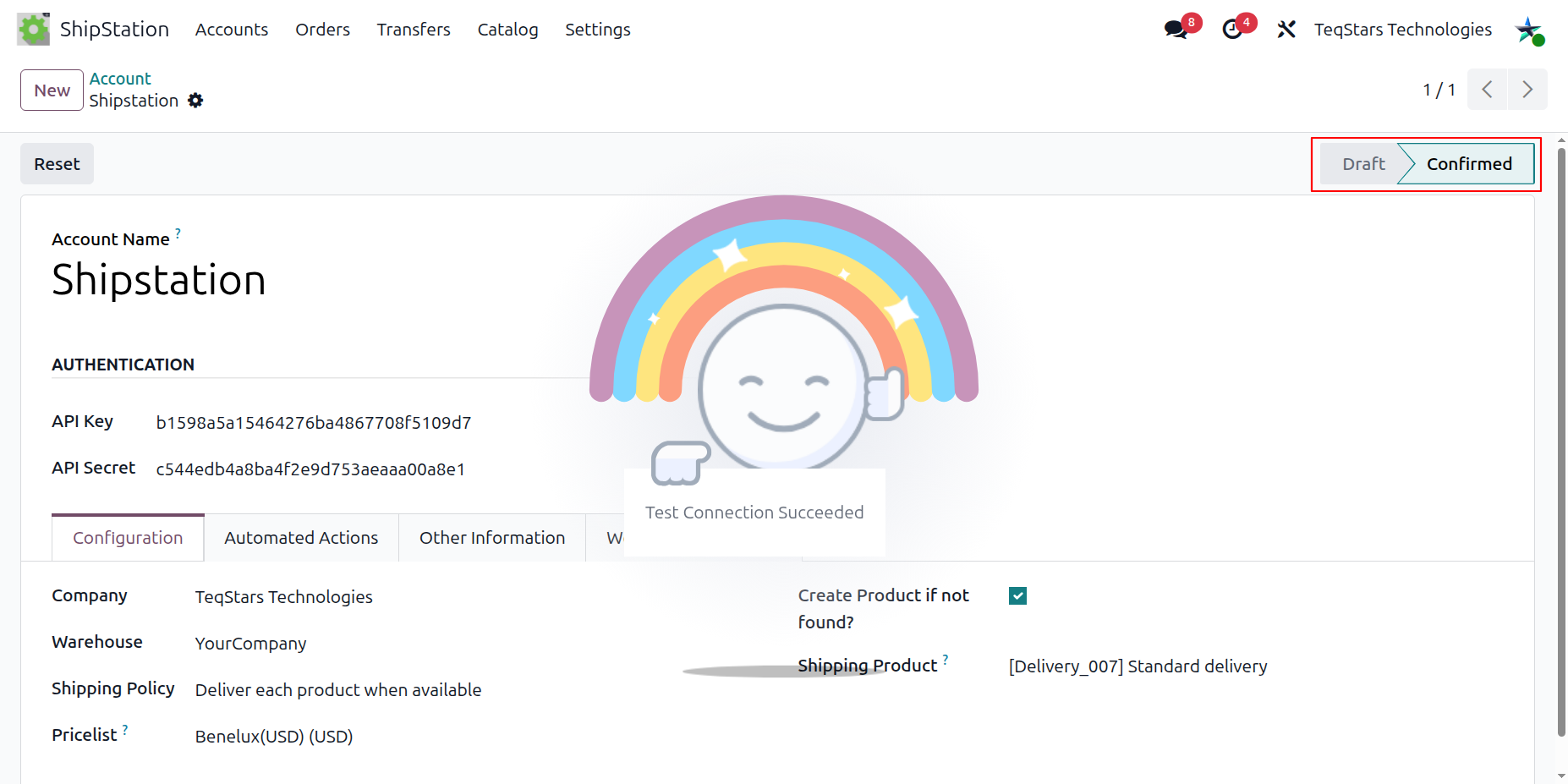Image resolution: width=1568 pixels, height=784 pixels.
Task: Click TeqStars Technologies company switcher
Action: point(1402,30)
